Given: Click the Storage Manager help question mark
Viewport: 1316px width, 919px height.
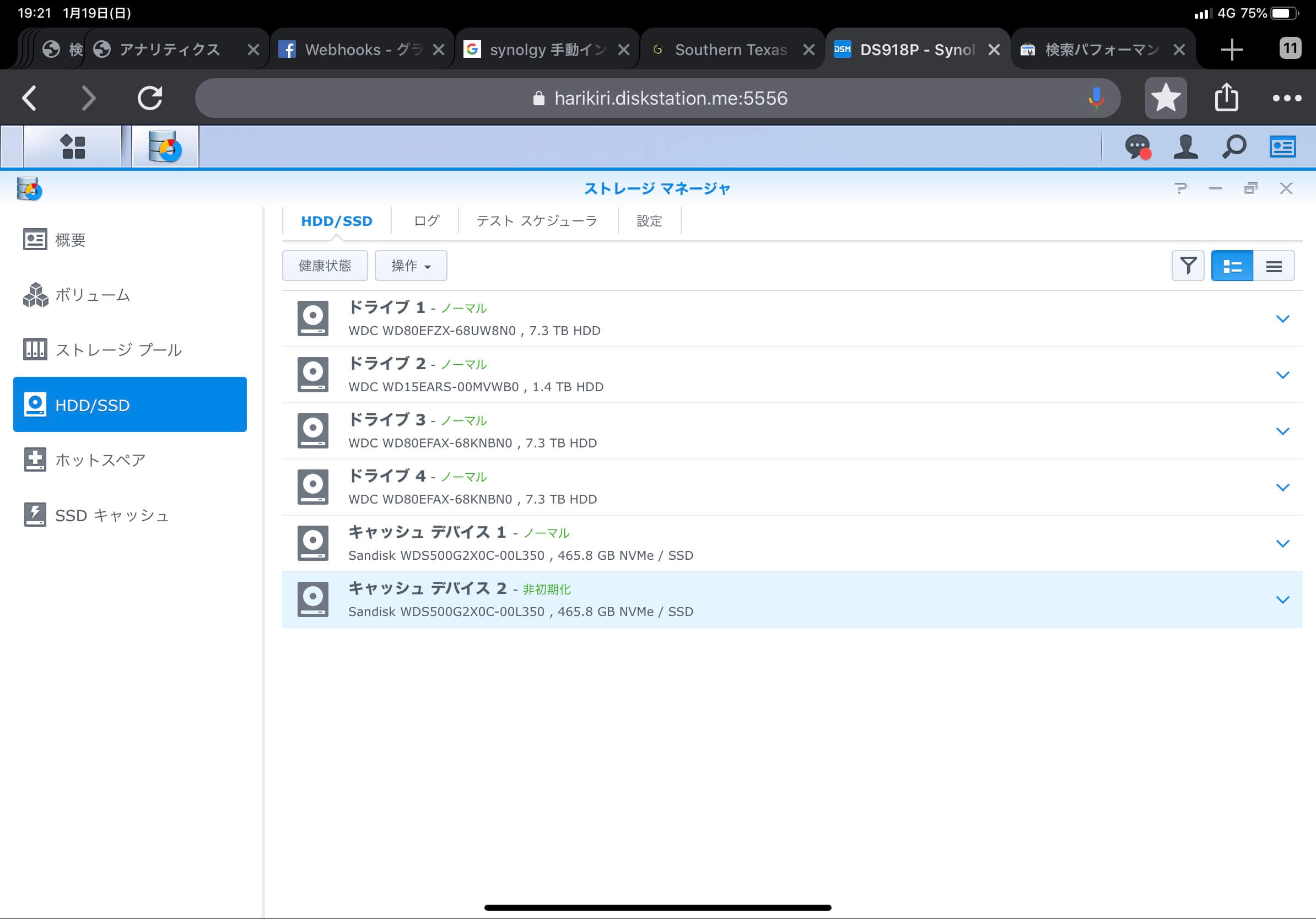Looking at the screenshot, I should click(1180, 188).
